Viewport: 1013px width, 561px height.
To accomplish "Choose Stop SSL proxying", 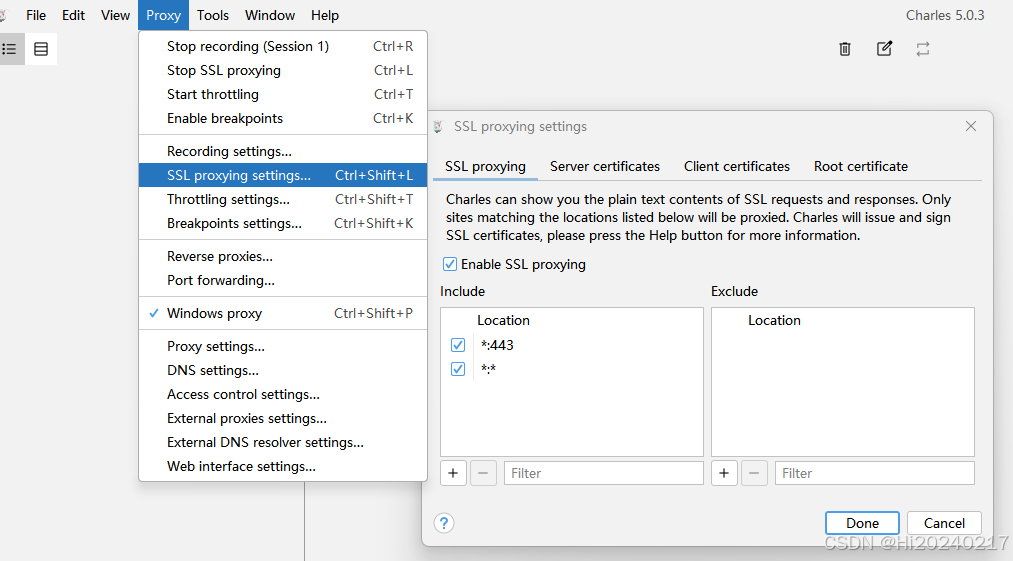I will 283,70.
